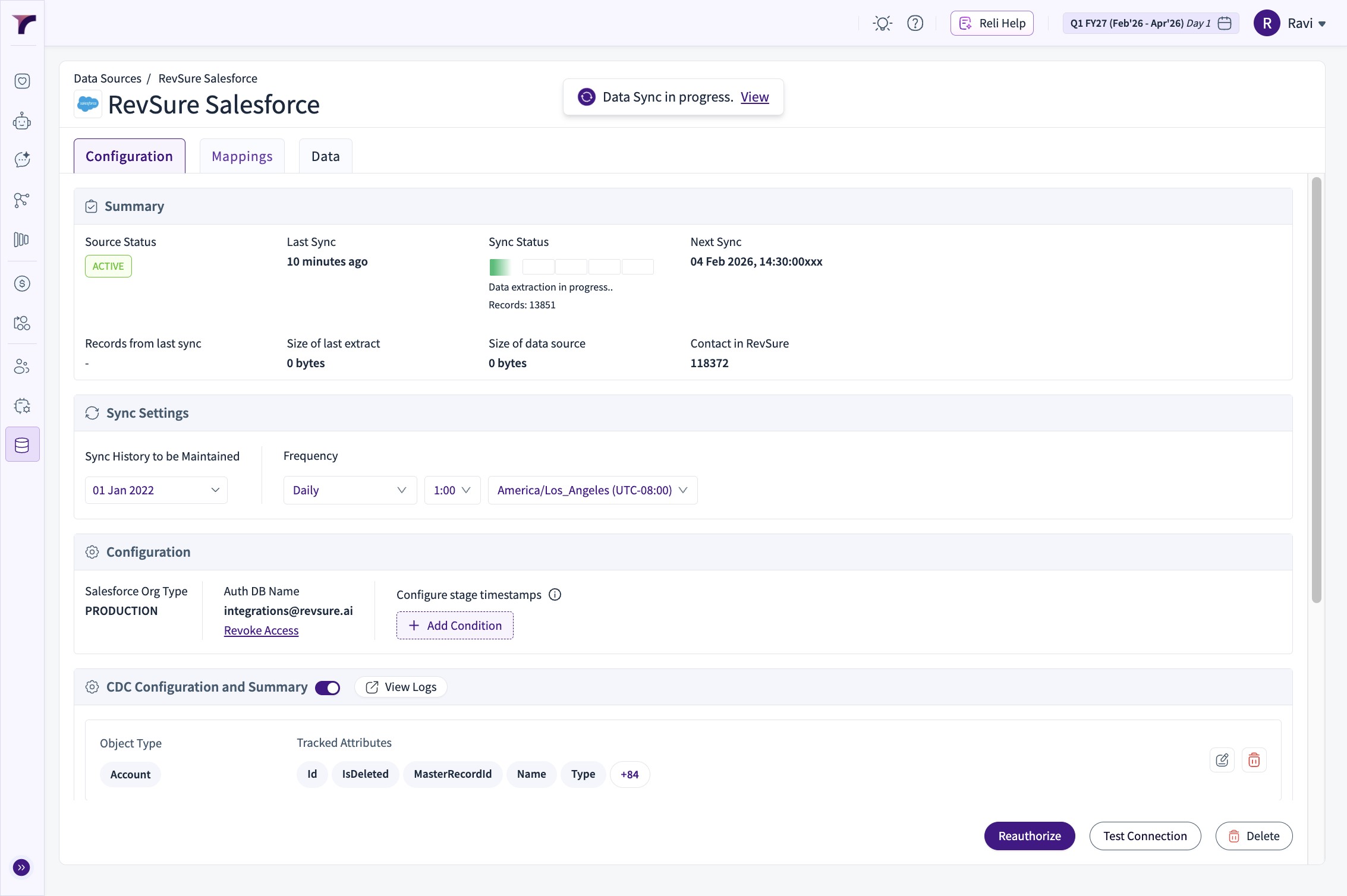Image resolution: width=1347 pixels, height=896 pixels.
Task: Open the Sync History date dropdown
Action: coord(156,490)
